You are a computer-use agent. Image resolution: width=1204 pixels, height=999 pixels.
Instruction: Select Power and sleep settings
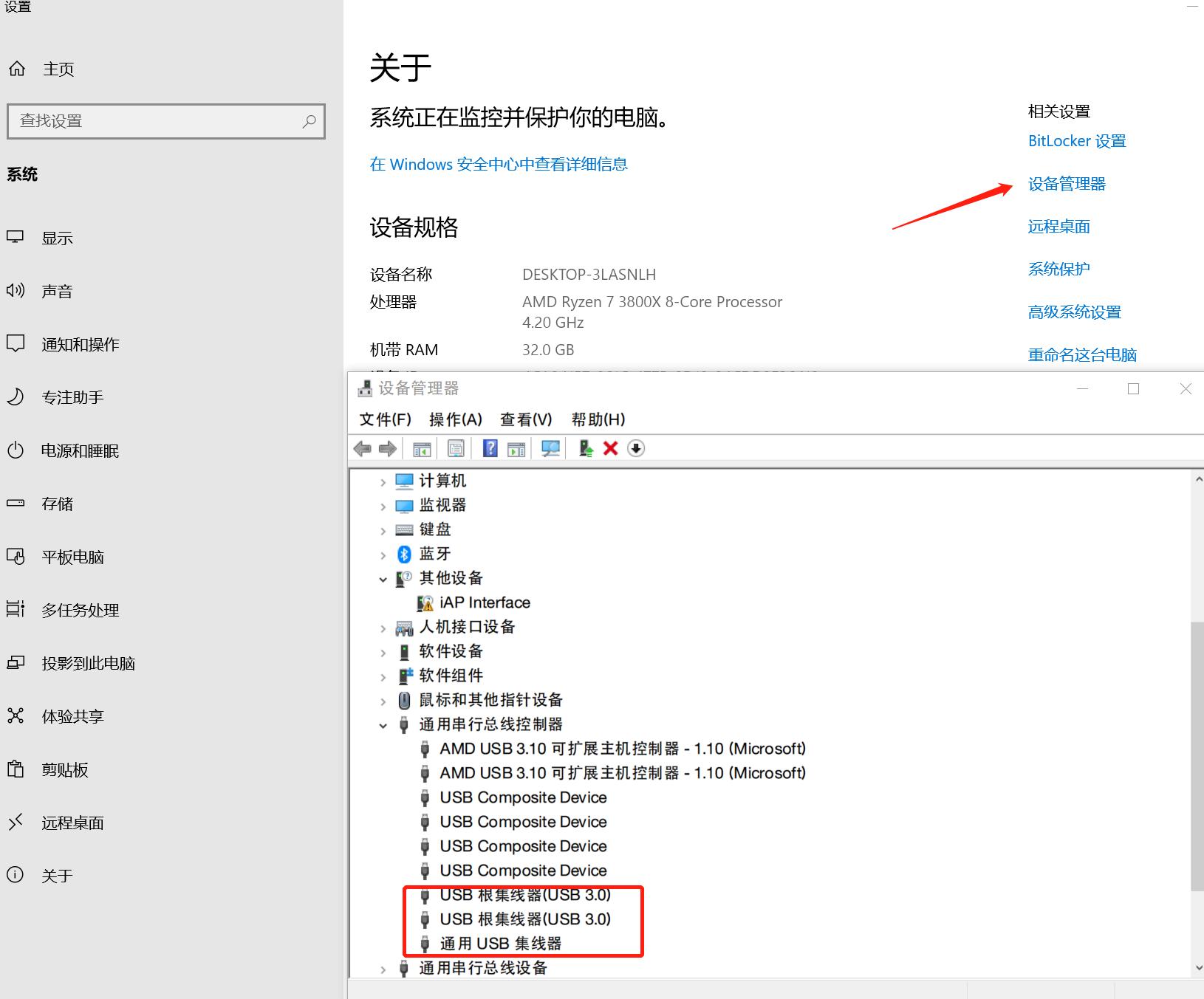[x=80, y=450]
